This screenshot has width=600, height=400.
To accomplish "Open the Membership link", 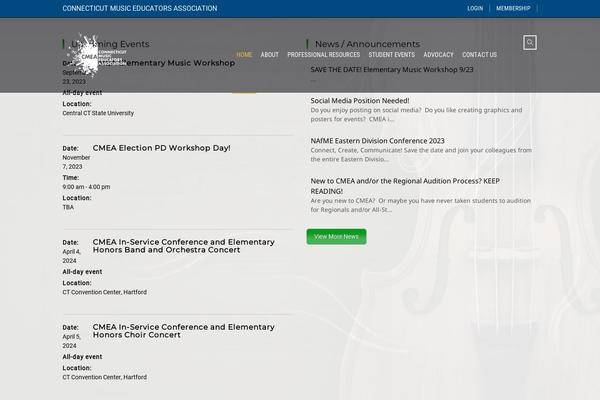I will [x=513, y=8].
